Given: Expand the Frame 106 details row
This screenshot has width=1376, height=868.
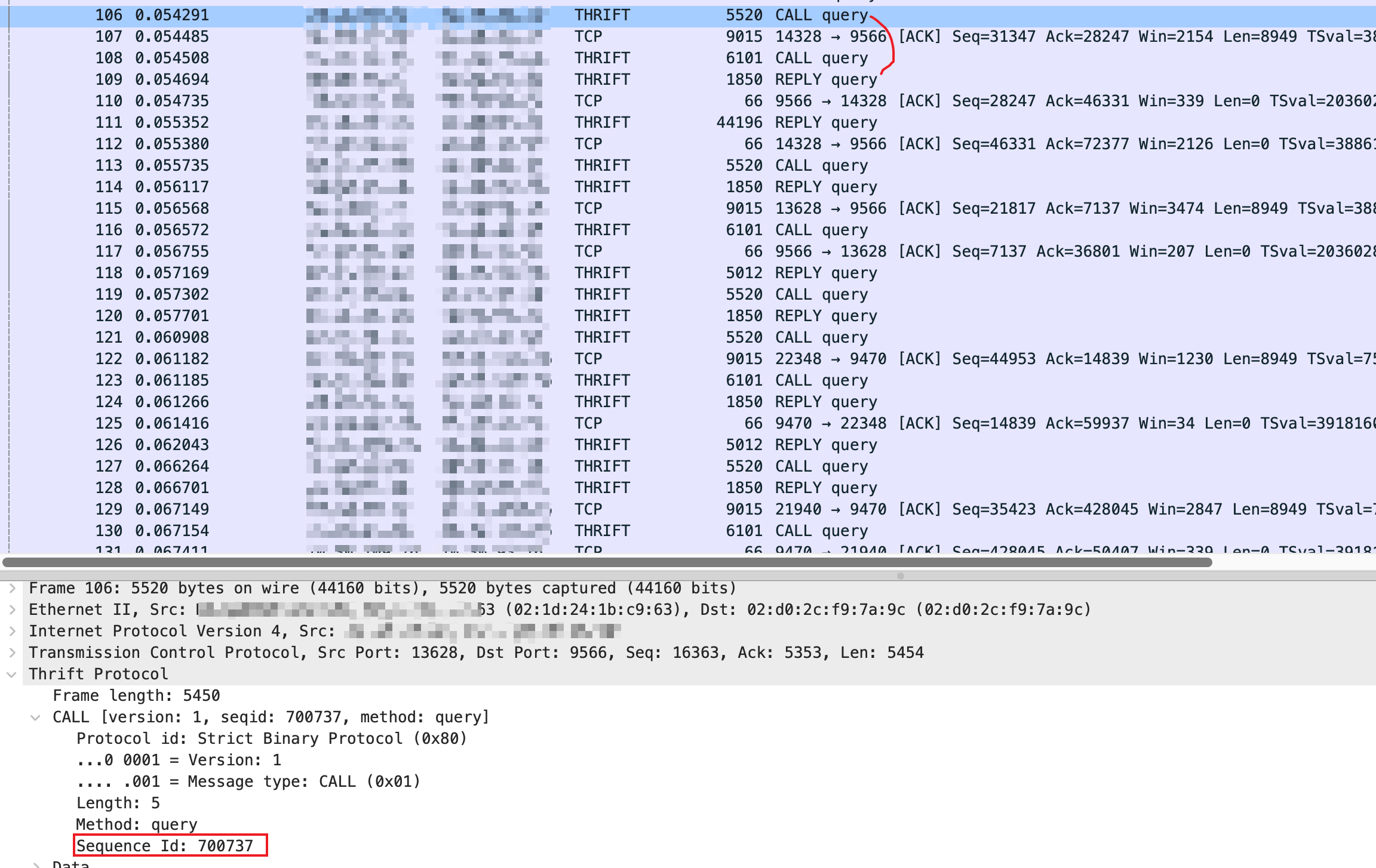Looking at the screenshot, I should click(x=12, y=588).
